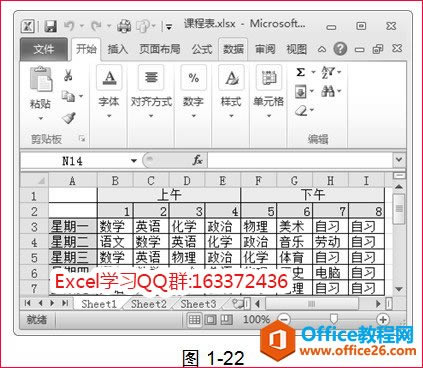Viewport: 423px width, 368px height.
Task: Select the 体育 cell
Action: (x=295, y=257)
